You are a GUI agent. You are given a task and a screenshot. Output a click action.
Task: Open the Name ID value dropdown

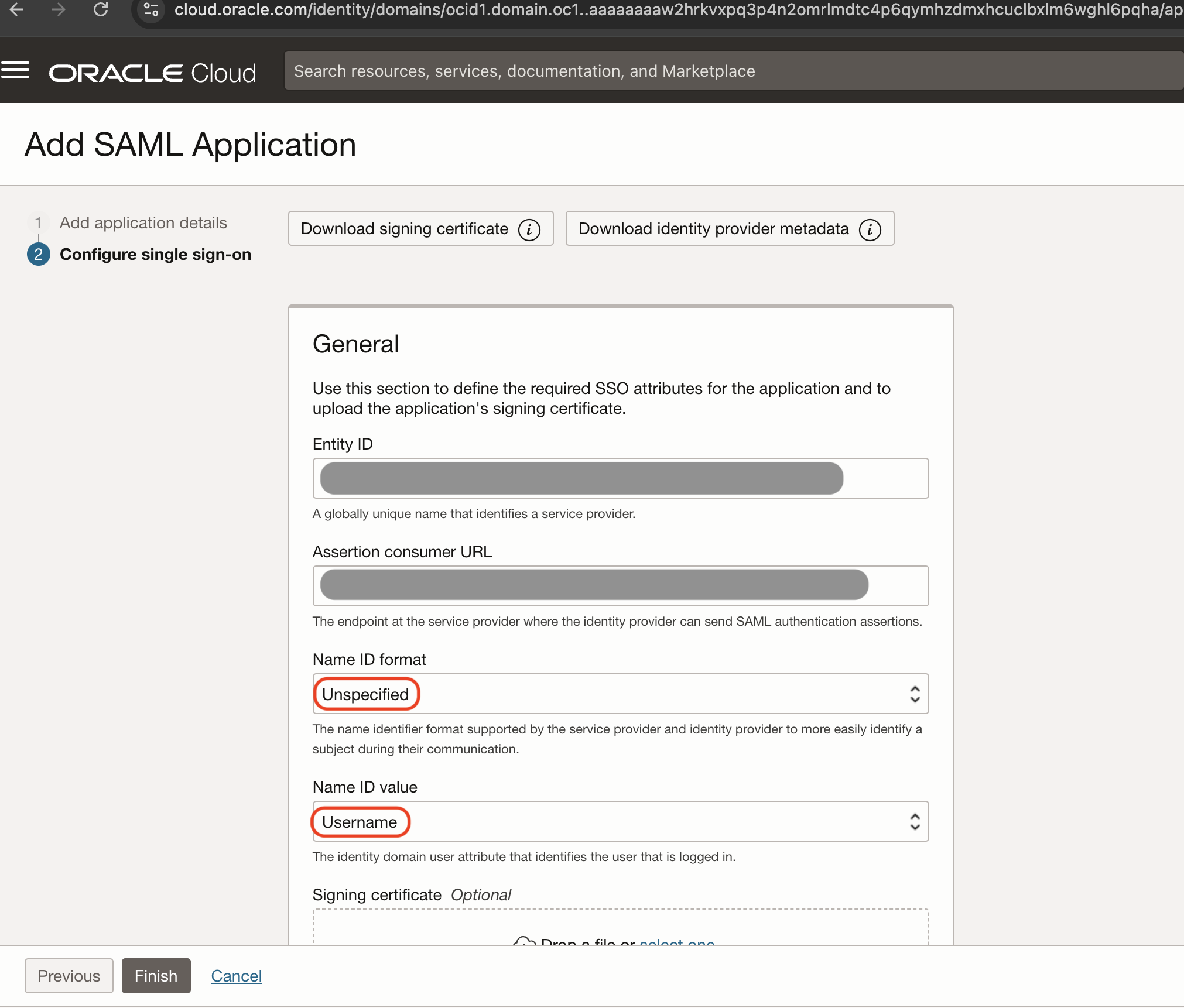coord(620,822)
